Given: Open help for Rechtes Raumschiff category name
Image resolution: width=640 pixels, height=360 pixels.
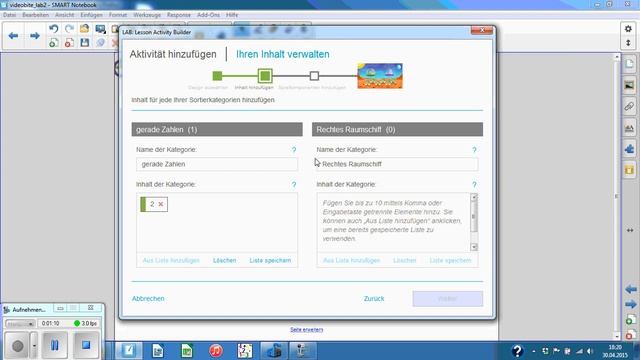Looking at the screenshot, I should (x=474, y=150).
